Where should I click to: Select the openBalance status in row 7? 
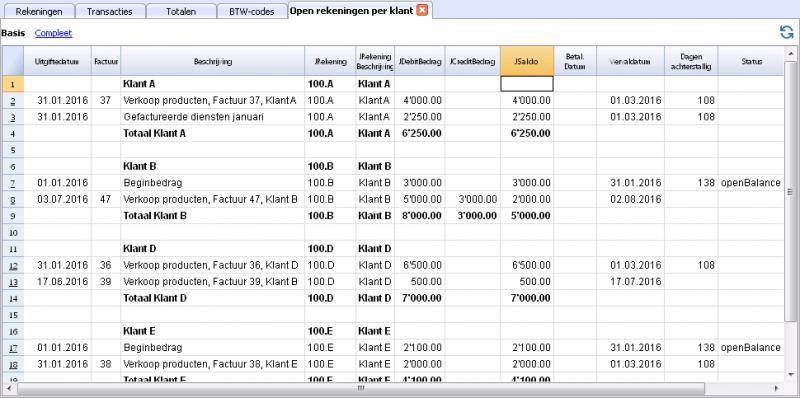coord(752,183)
